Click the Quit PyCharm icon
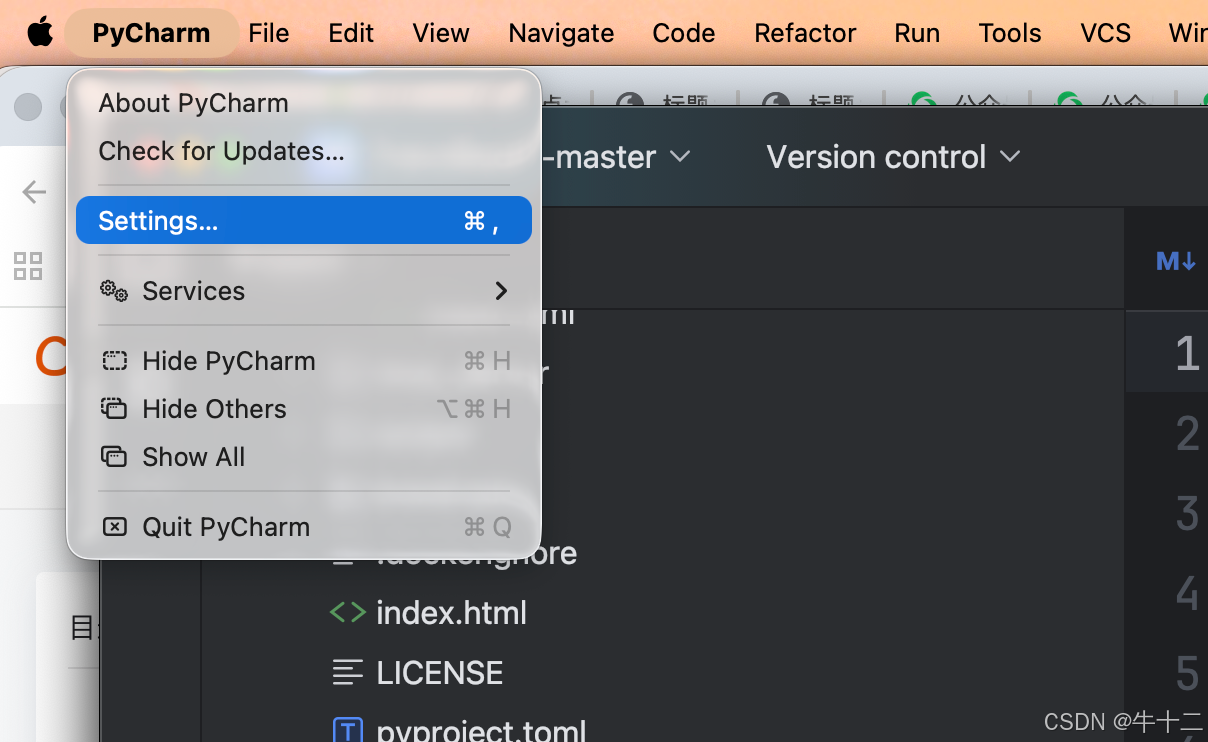 coord(114,527)
